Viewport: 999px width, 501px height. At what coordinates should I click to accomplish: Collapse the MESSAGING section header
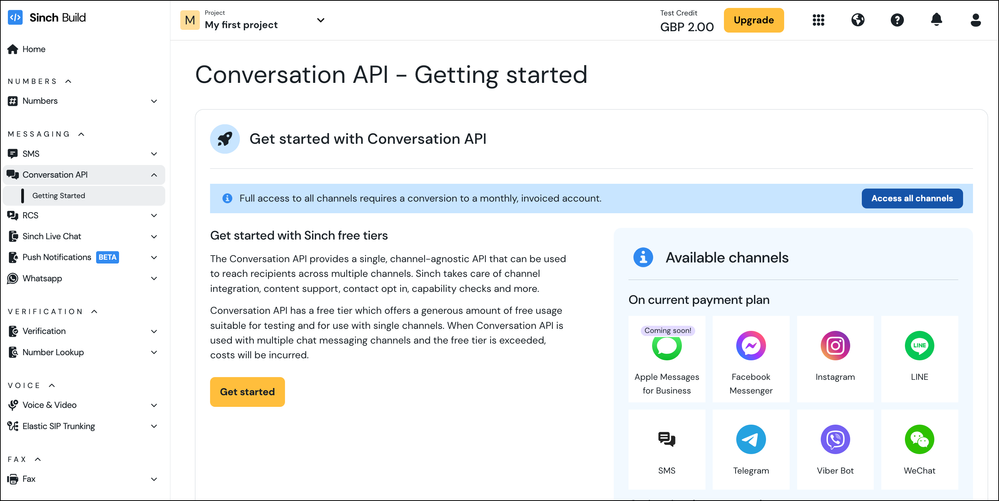[46, 134]
